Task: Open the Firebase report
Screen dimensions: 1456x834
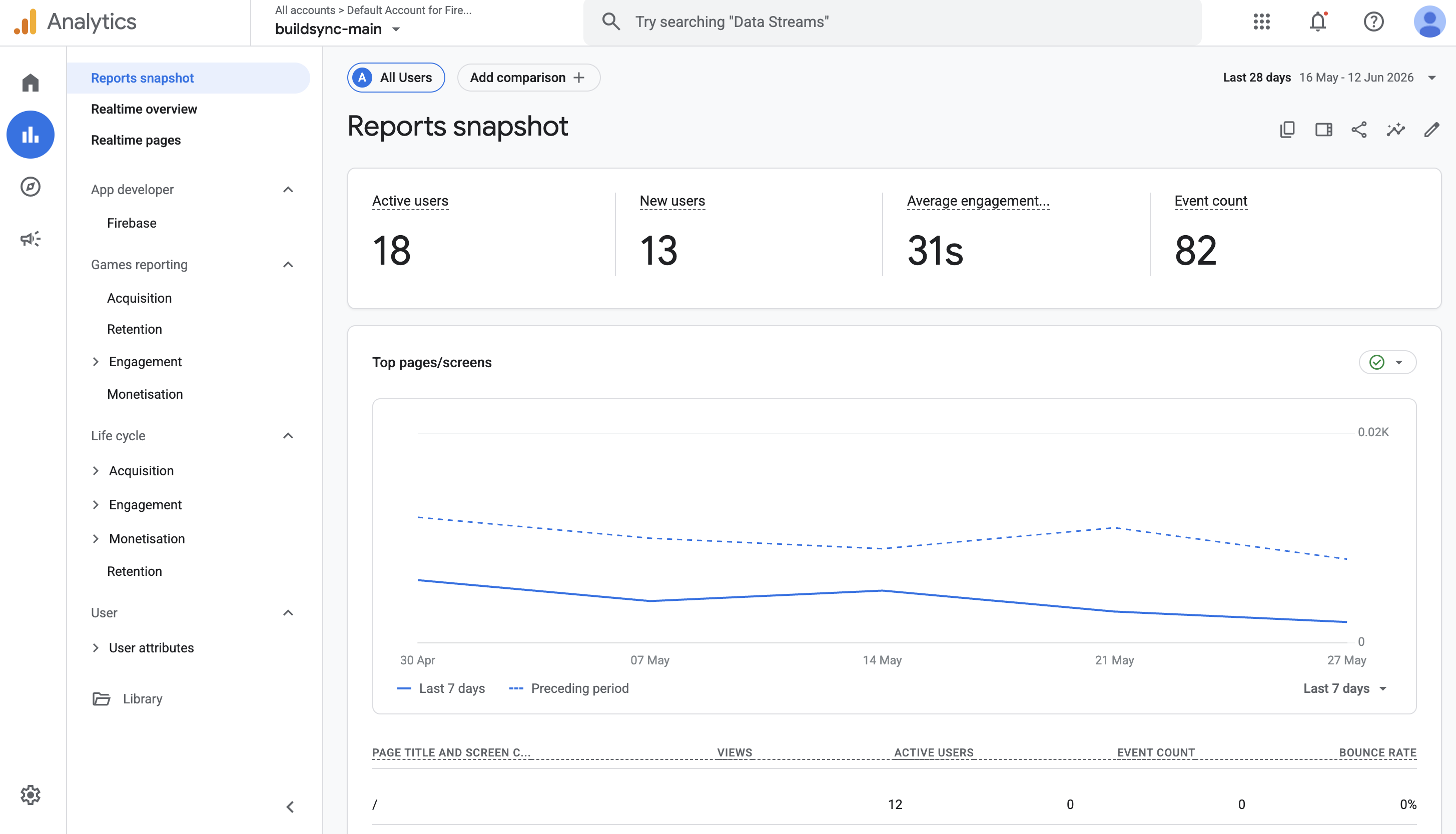Action: click(132, 223)
